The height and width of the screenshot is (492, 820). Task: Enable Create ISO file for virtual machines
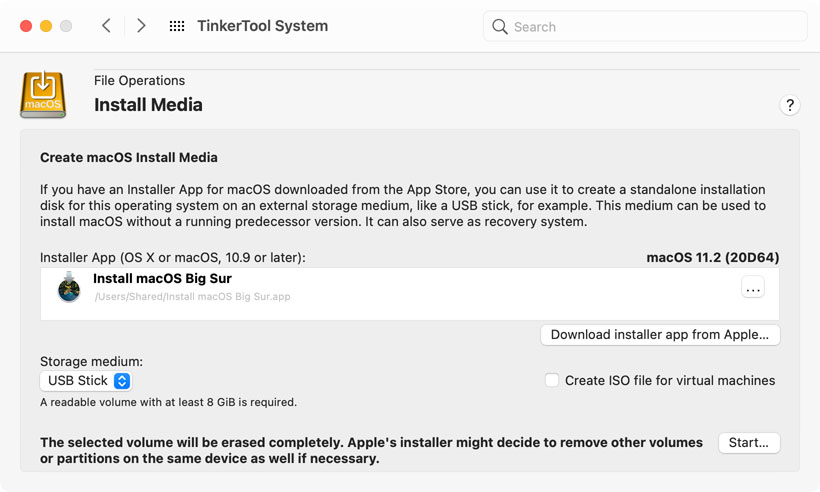click(x=552, y=380)
